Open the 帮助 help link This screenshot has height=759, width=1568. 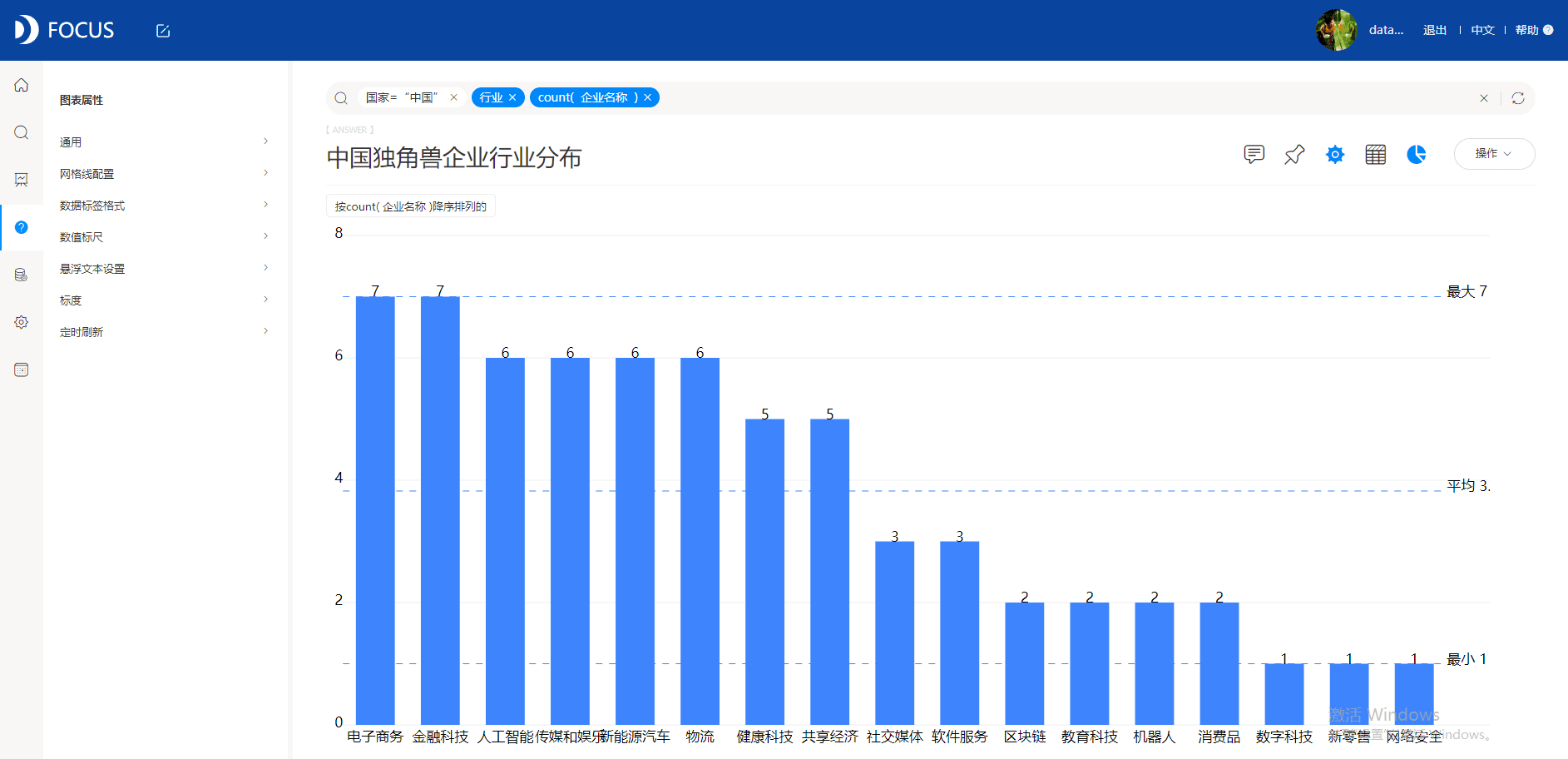(x=1533, y=30)
